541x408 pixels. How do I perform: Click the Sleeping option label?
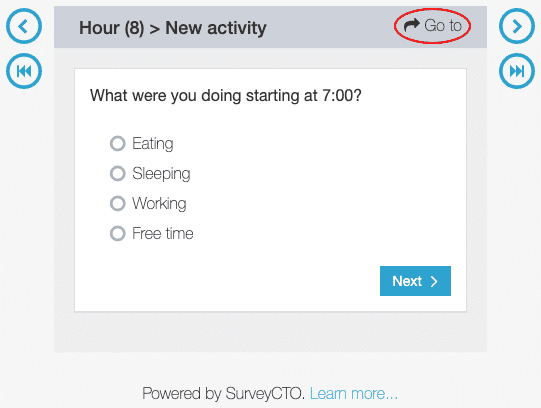[161, 173]
